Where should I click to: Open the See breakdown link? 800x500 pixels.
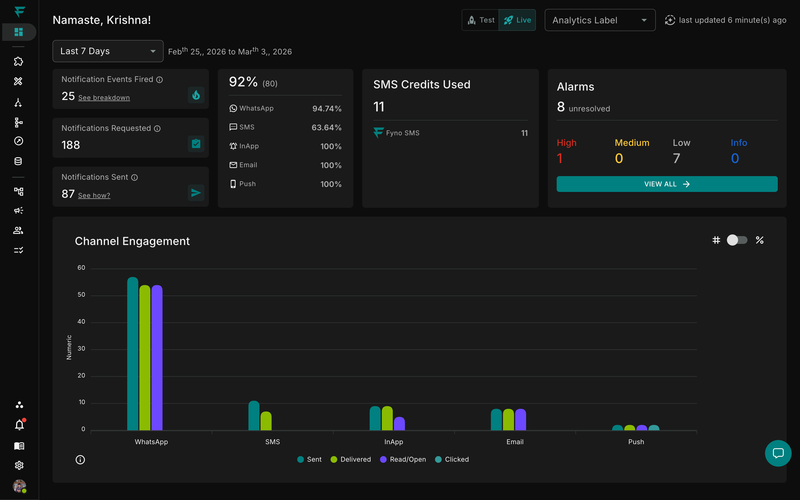click(104, 98)
